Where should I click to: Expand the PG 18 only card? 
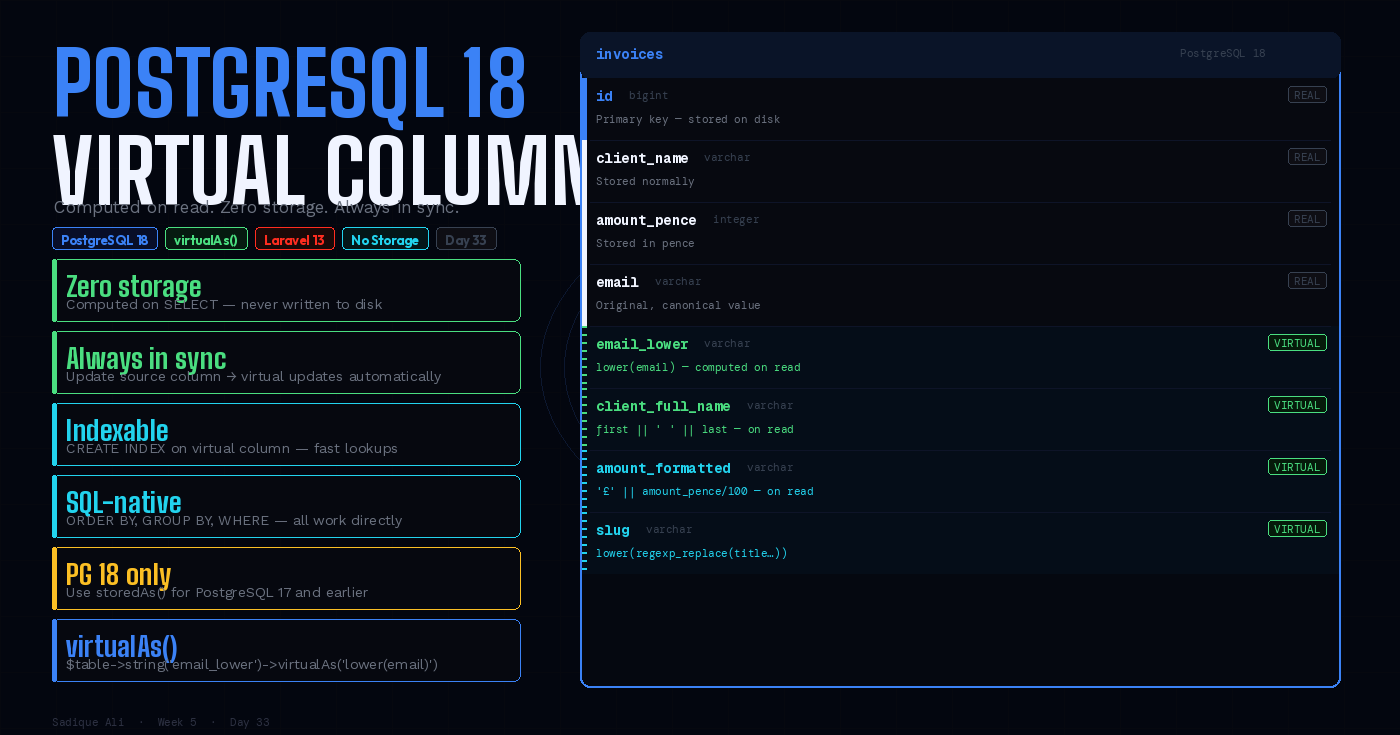286,578
